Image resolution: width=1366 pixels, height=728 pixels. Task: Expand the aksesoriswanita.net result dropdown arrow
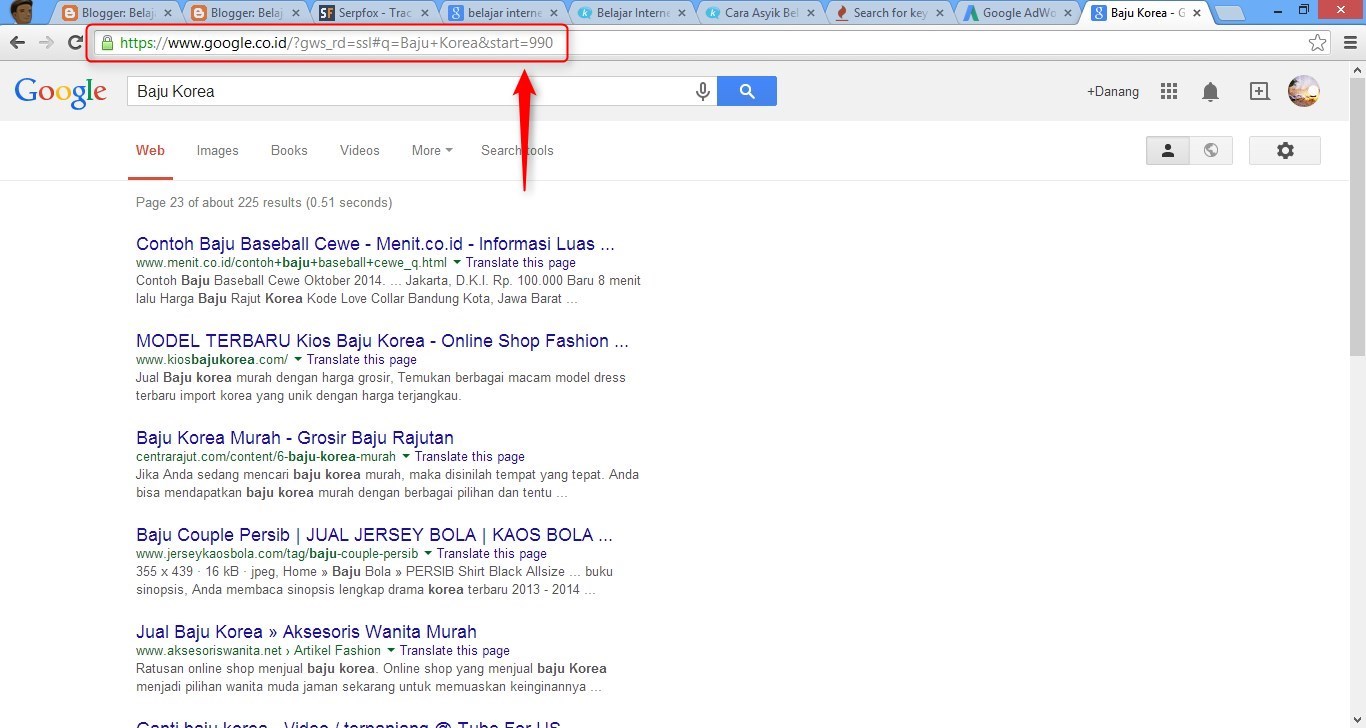click(391, 650)
